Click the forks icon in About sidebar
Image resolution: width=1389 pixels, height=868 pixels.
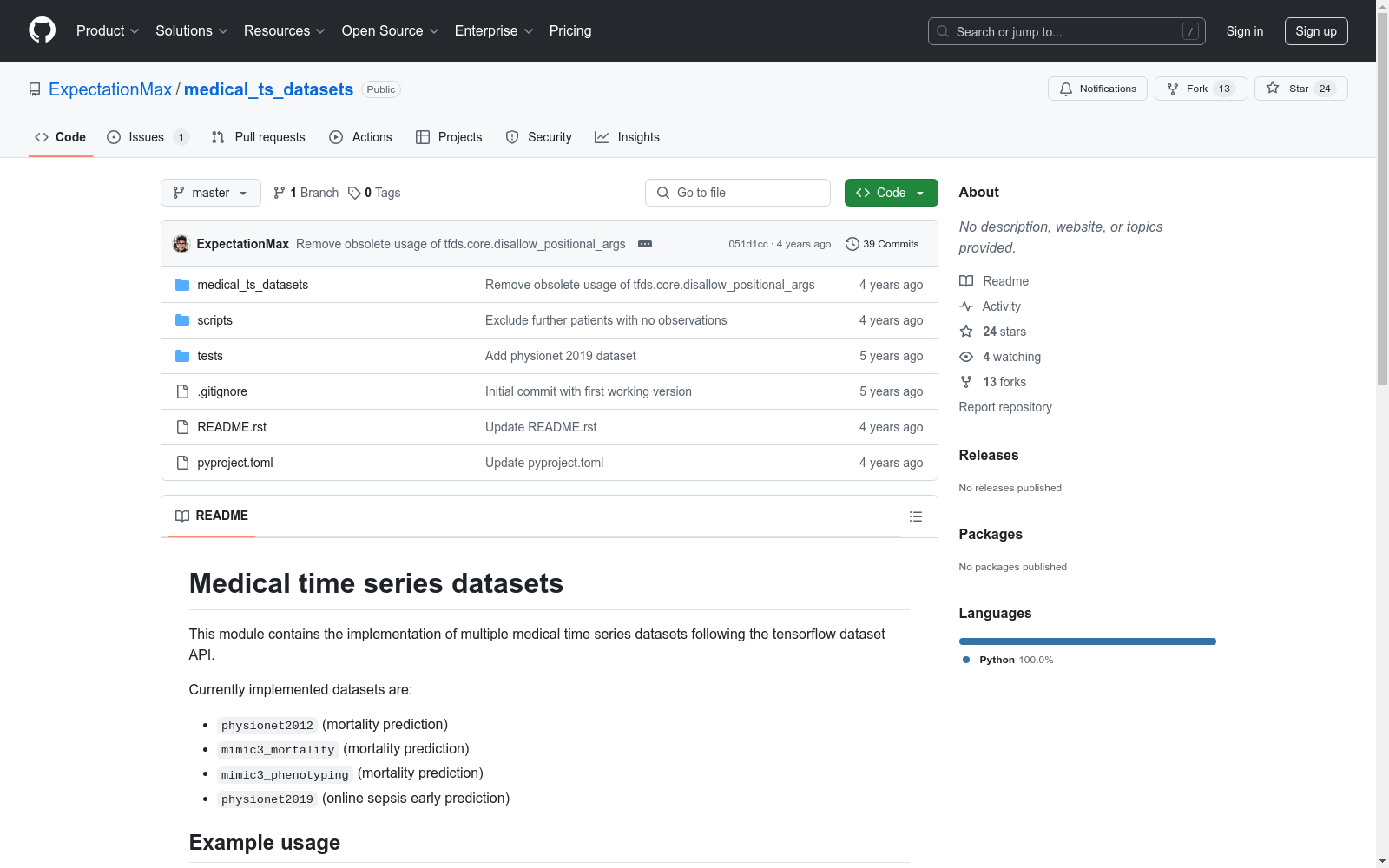966,382
